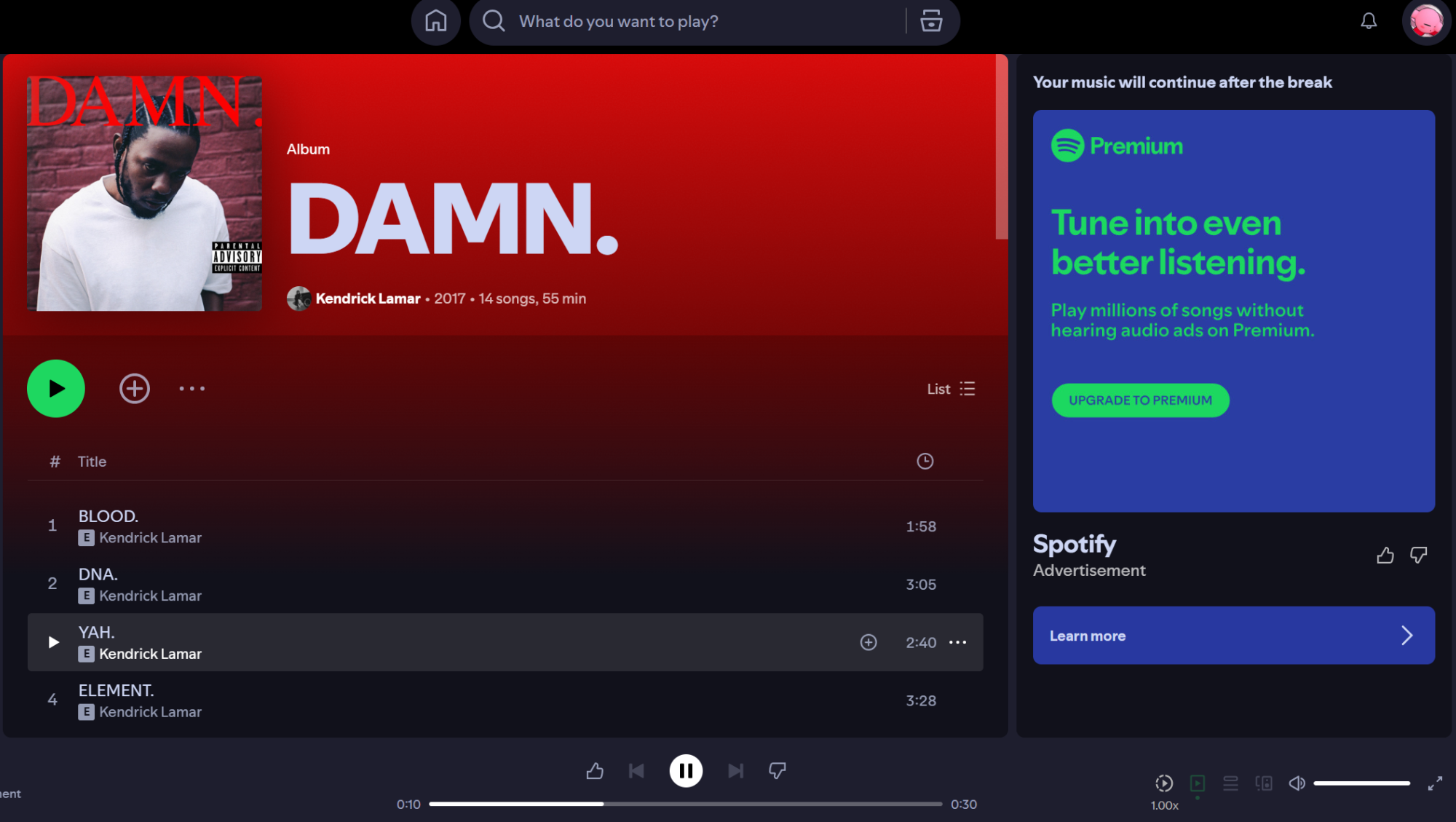
Task: Expand the player to fullscreen
Action: (x=1434, y=783)
